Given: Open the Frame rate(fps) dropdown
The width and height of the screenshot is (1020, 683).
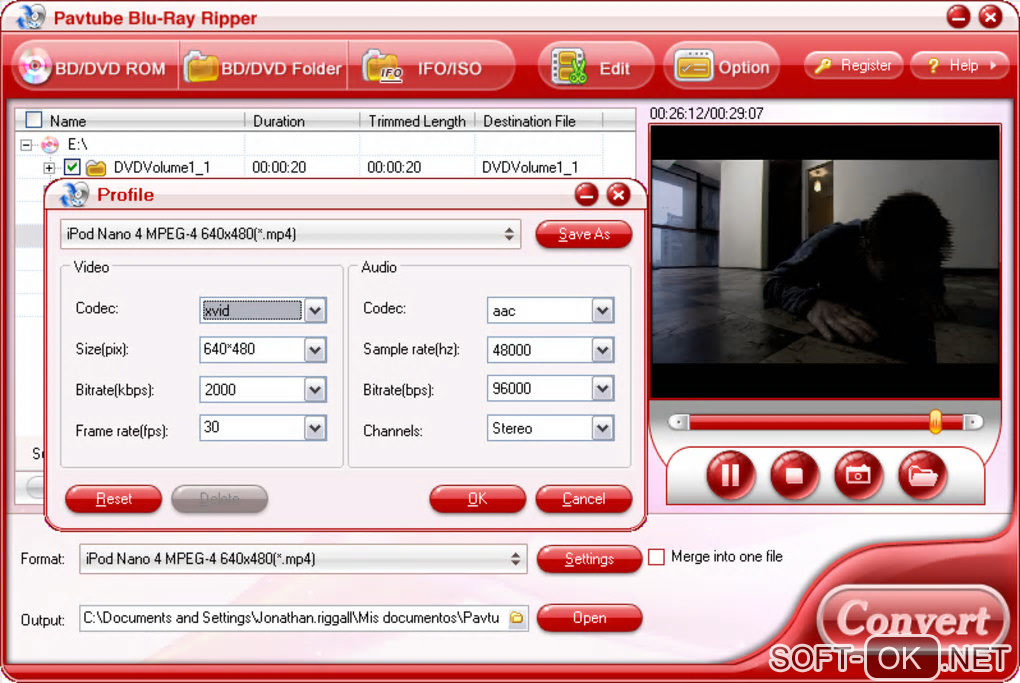Looking at the screenshot, I should 315,429.
